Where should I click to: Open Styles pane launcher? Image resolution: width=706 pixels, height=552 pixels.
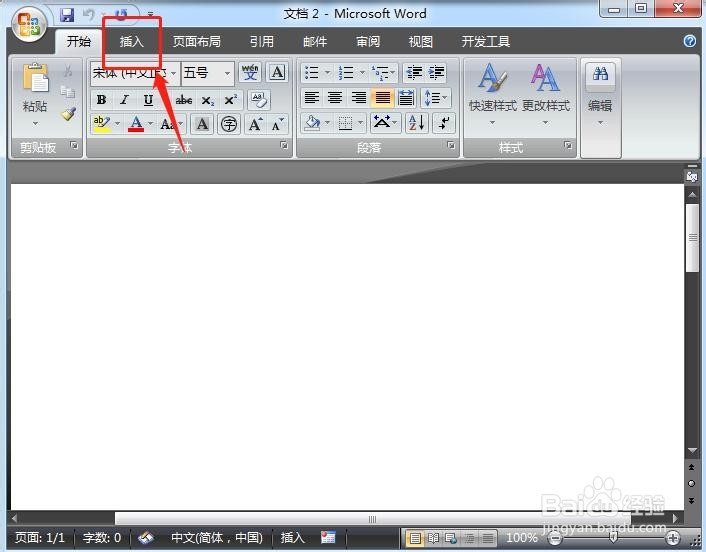(x=568, y=145)
